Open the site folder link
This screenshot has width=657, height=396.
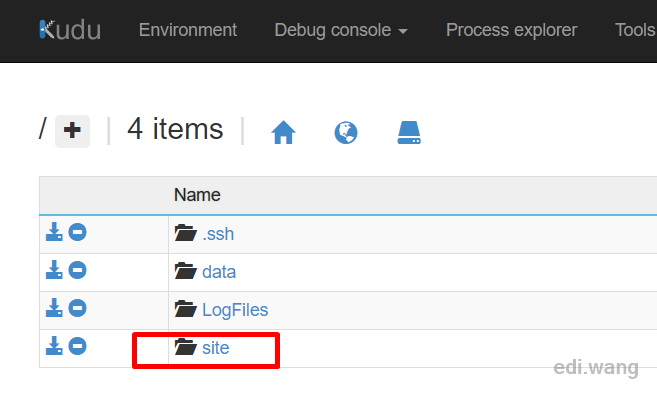tap(215, 348)
